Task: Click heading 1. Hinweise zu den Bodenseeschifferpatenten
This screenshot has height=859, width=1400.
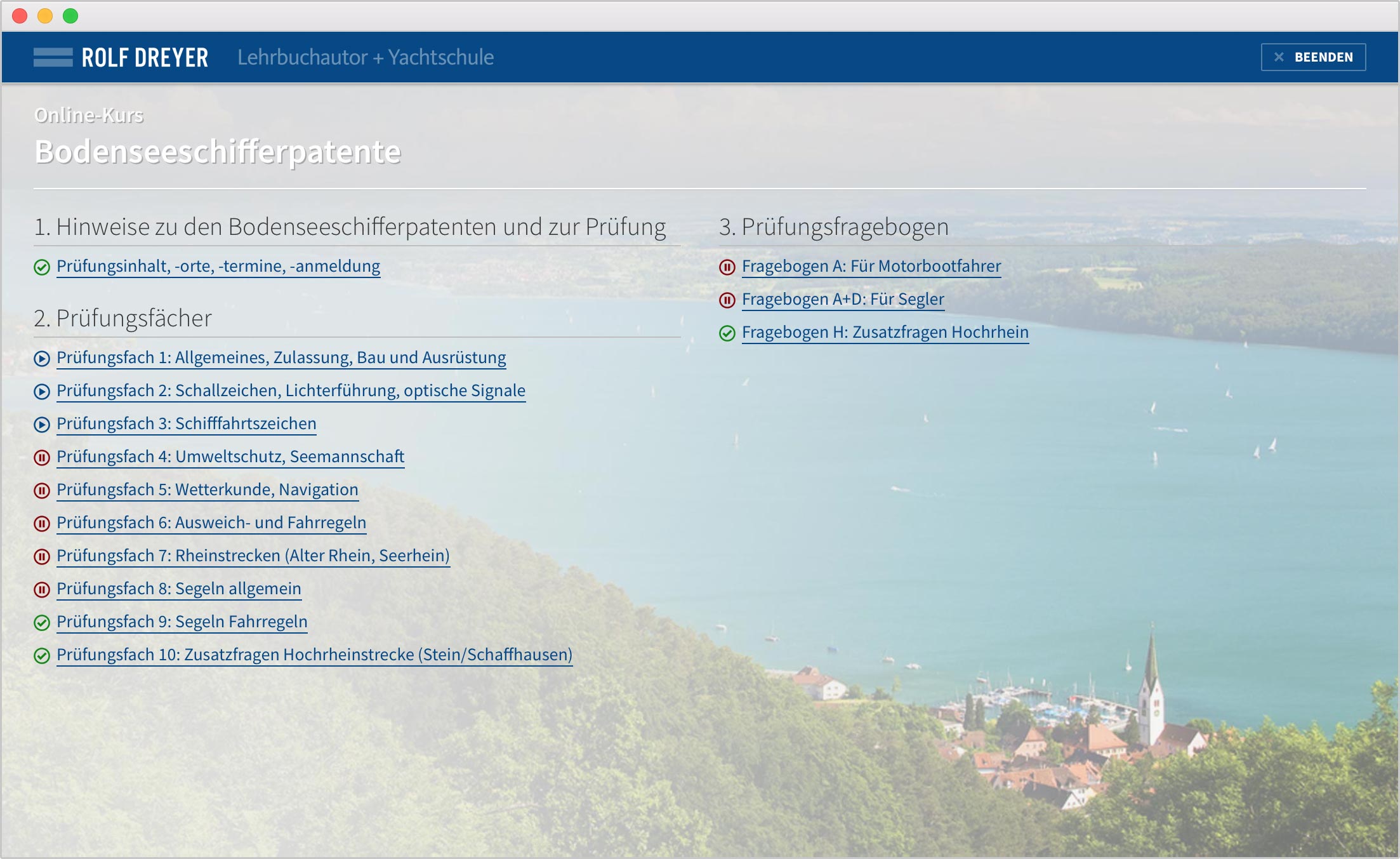Action: (x=350, y=227)
